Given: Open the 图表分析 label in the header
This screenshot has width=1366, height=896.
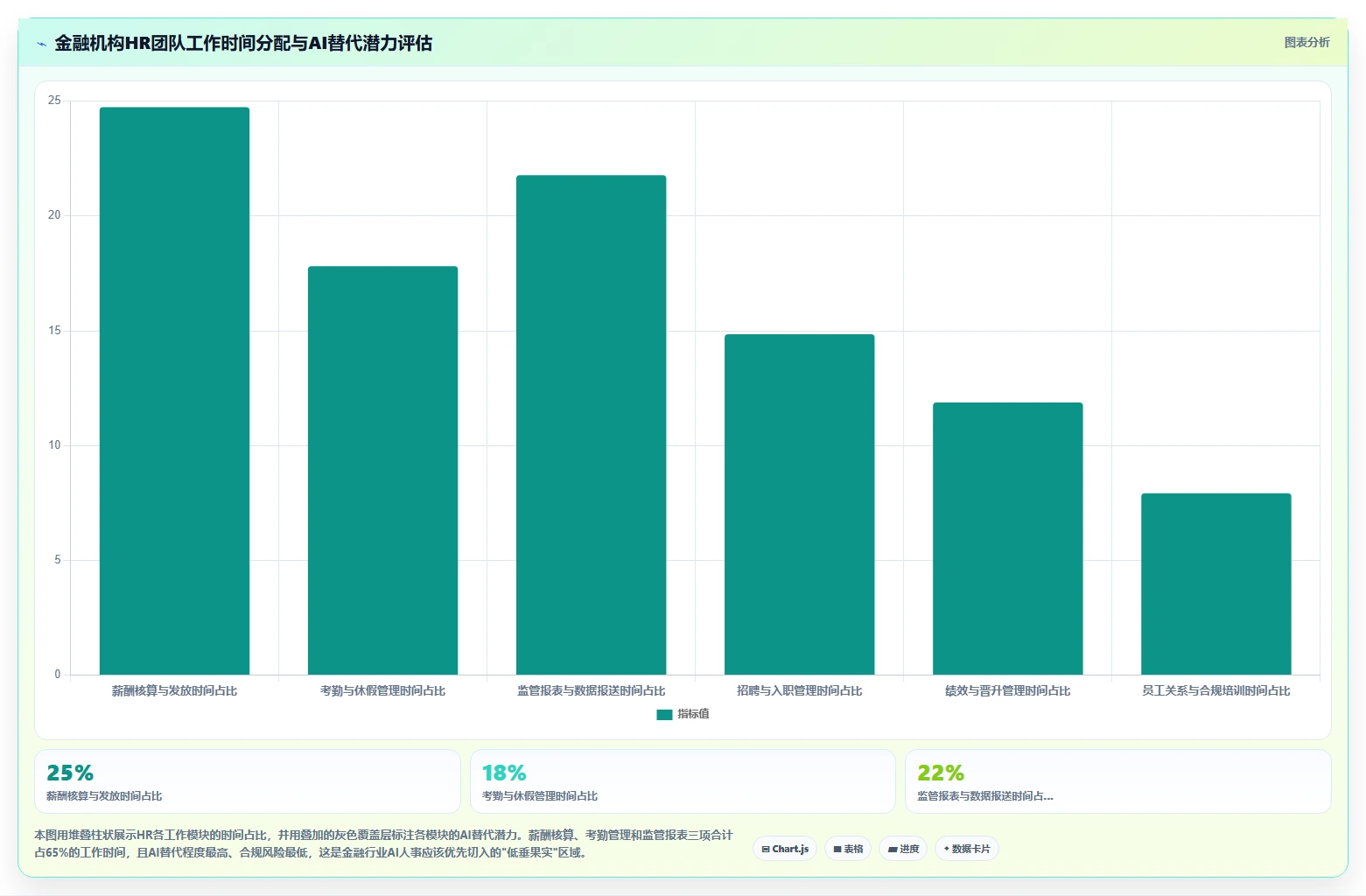Looking at the screenshot, I should tap(1306, 42).
